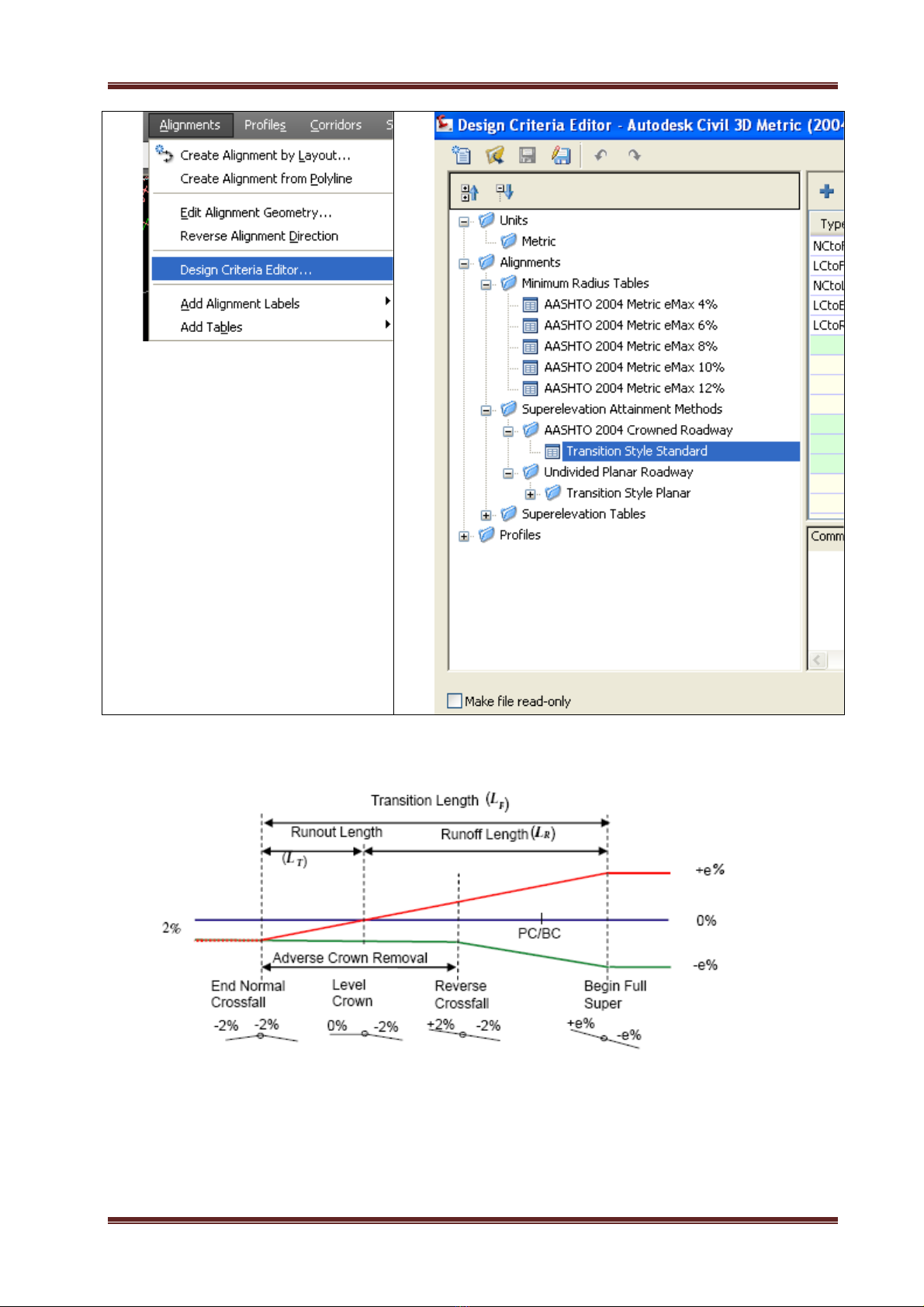Expand the Superelevation Tables node
The height and width of the screenshot is (1307, 924).
pos(486,514)
